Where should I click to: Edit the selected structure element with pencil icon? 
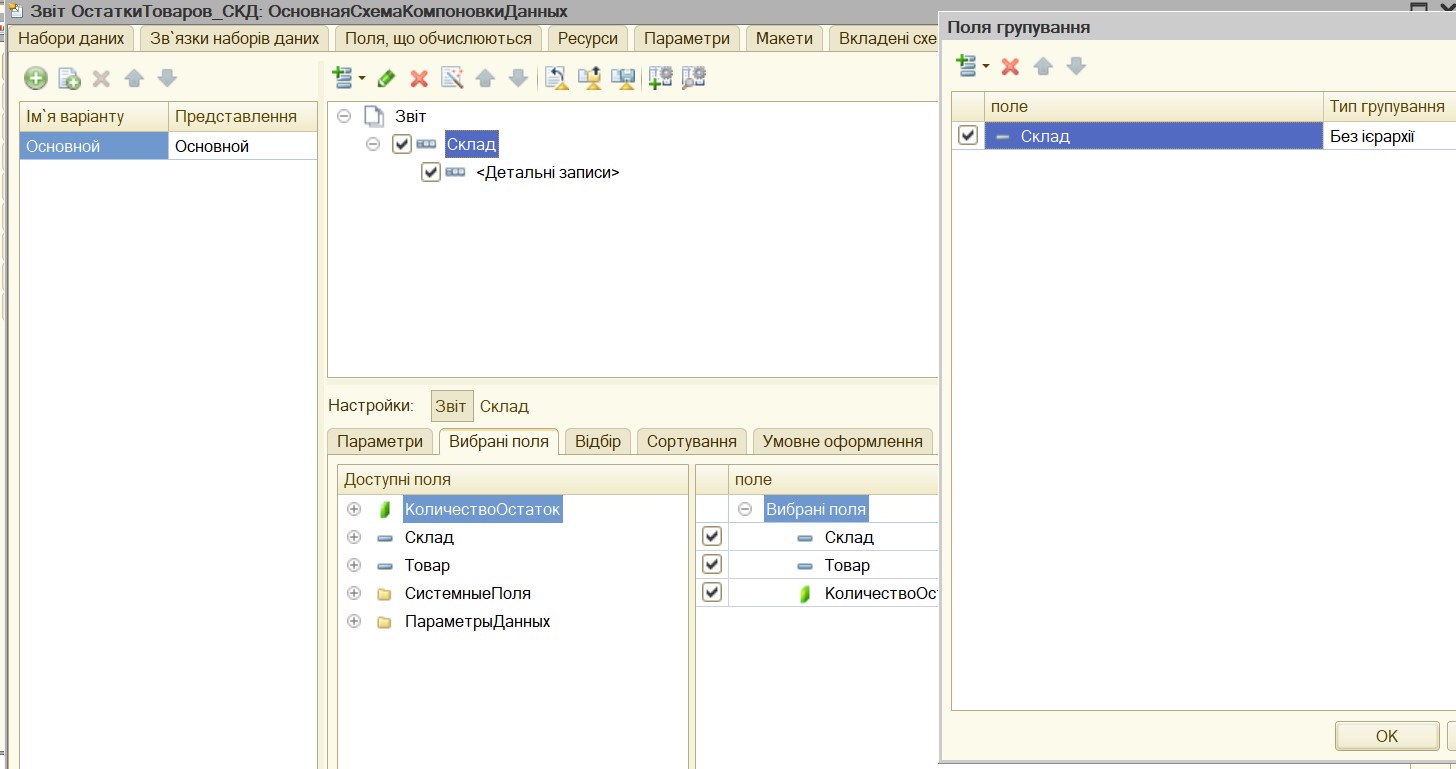(387, 77)
